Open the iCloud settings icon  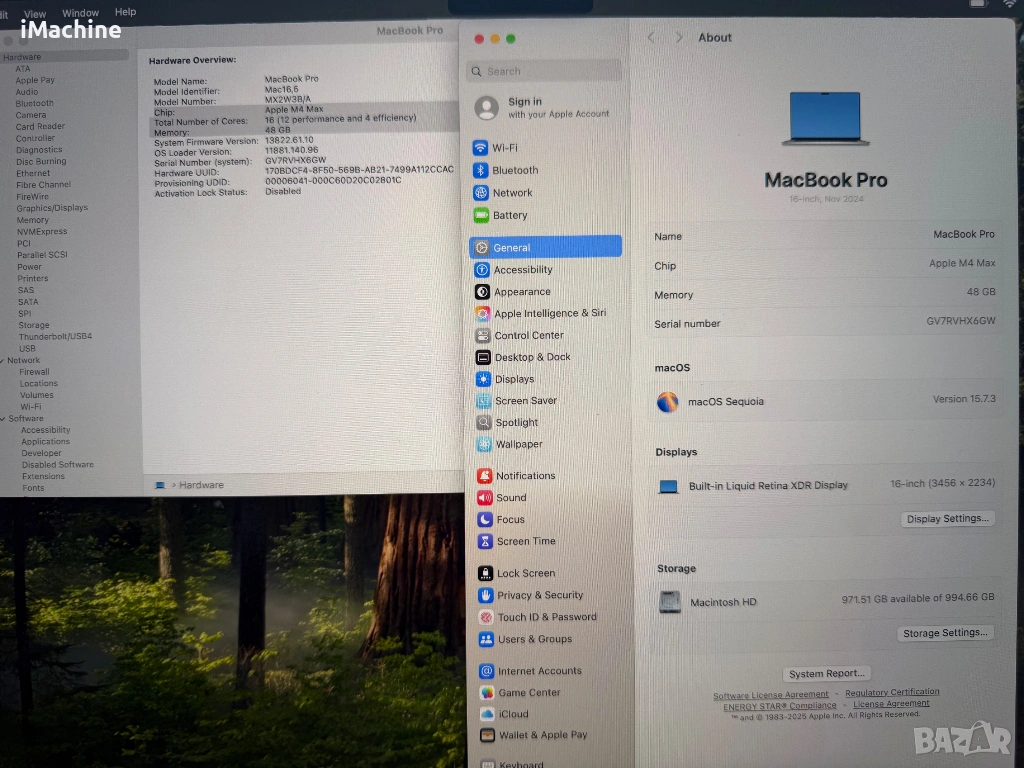click(486, 714)
